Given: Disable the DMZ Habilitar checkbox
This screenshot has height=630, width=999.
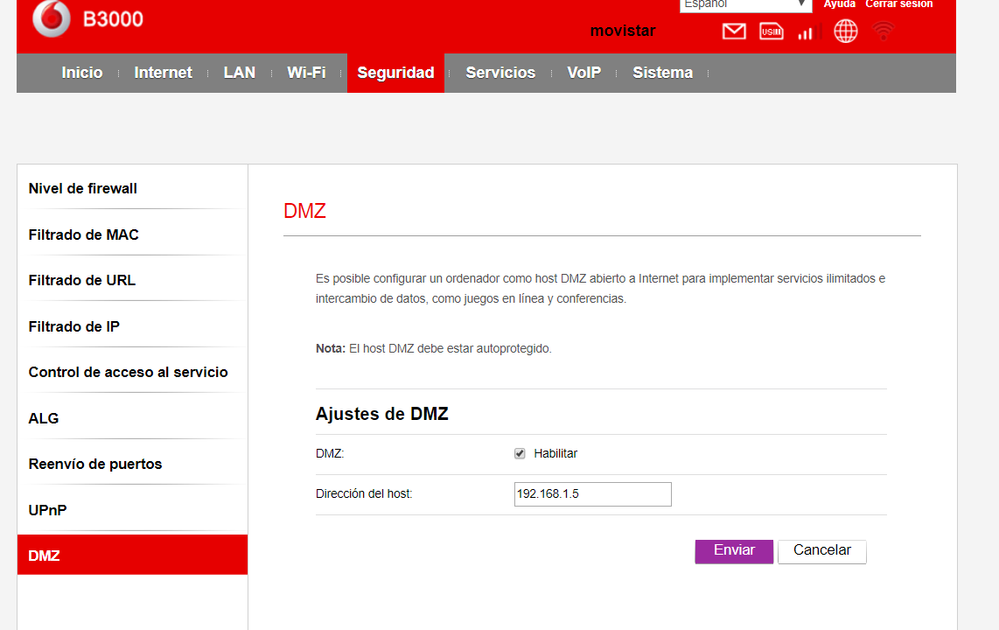Looking at the screenshot, I should 520,453.
